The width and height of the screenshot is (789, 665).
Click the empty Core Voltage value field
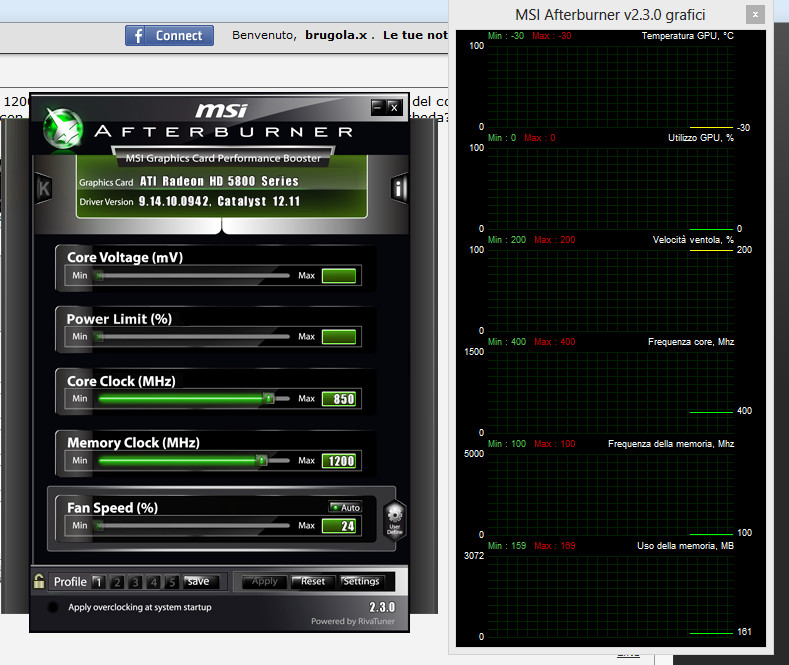pos(339,276)
